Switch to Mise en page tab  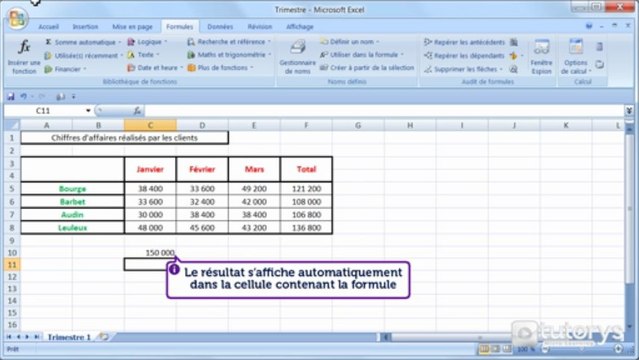(132, 27)
